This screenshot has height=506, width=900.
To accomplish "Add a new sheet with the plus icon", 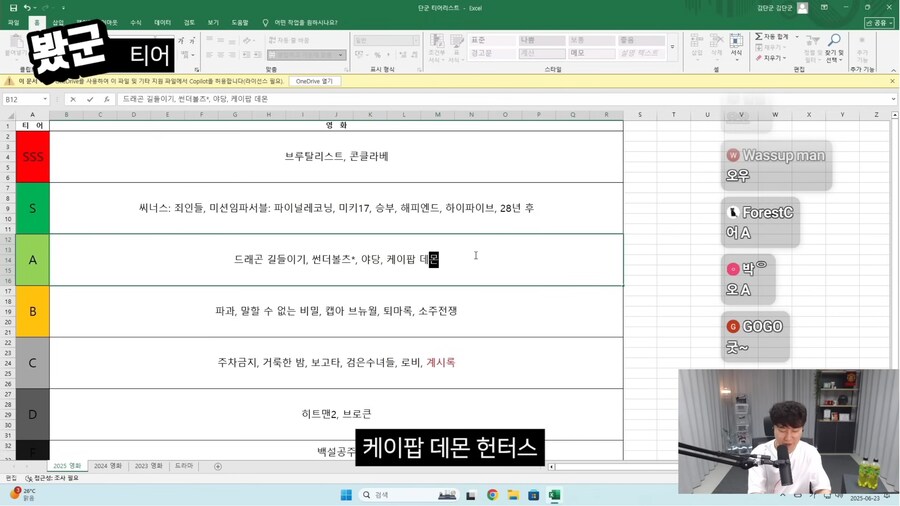I will point(218,466).
